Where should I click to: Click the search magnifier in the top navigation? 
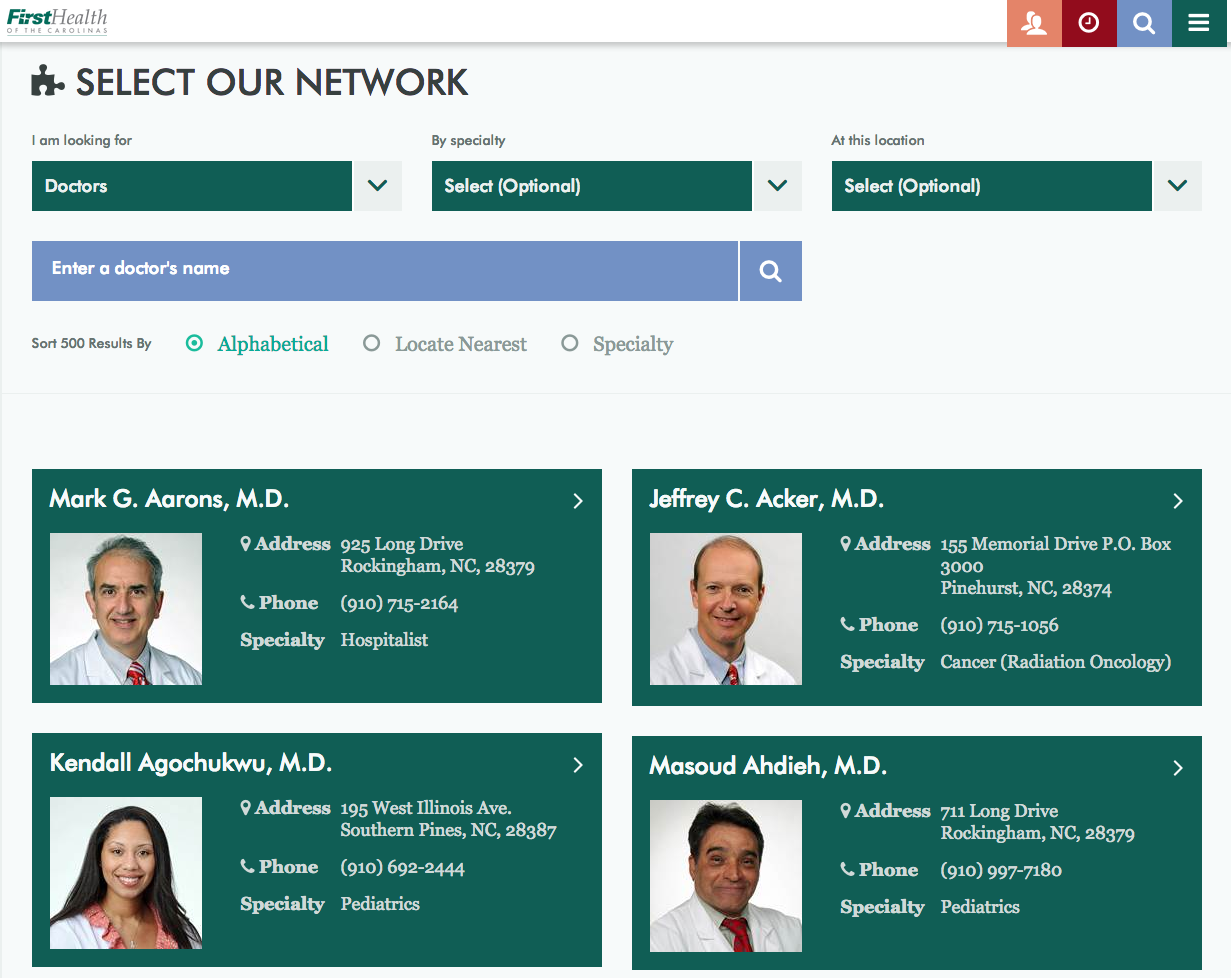pos(1144,23)
